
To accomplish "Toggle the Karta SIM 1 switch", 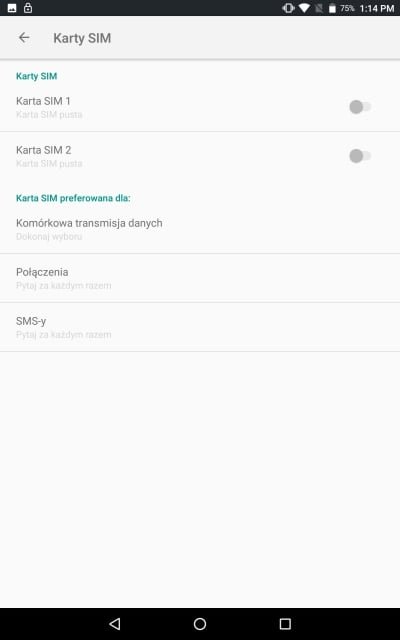I will click(x=360, y=107).
